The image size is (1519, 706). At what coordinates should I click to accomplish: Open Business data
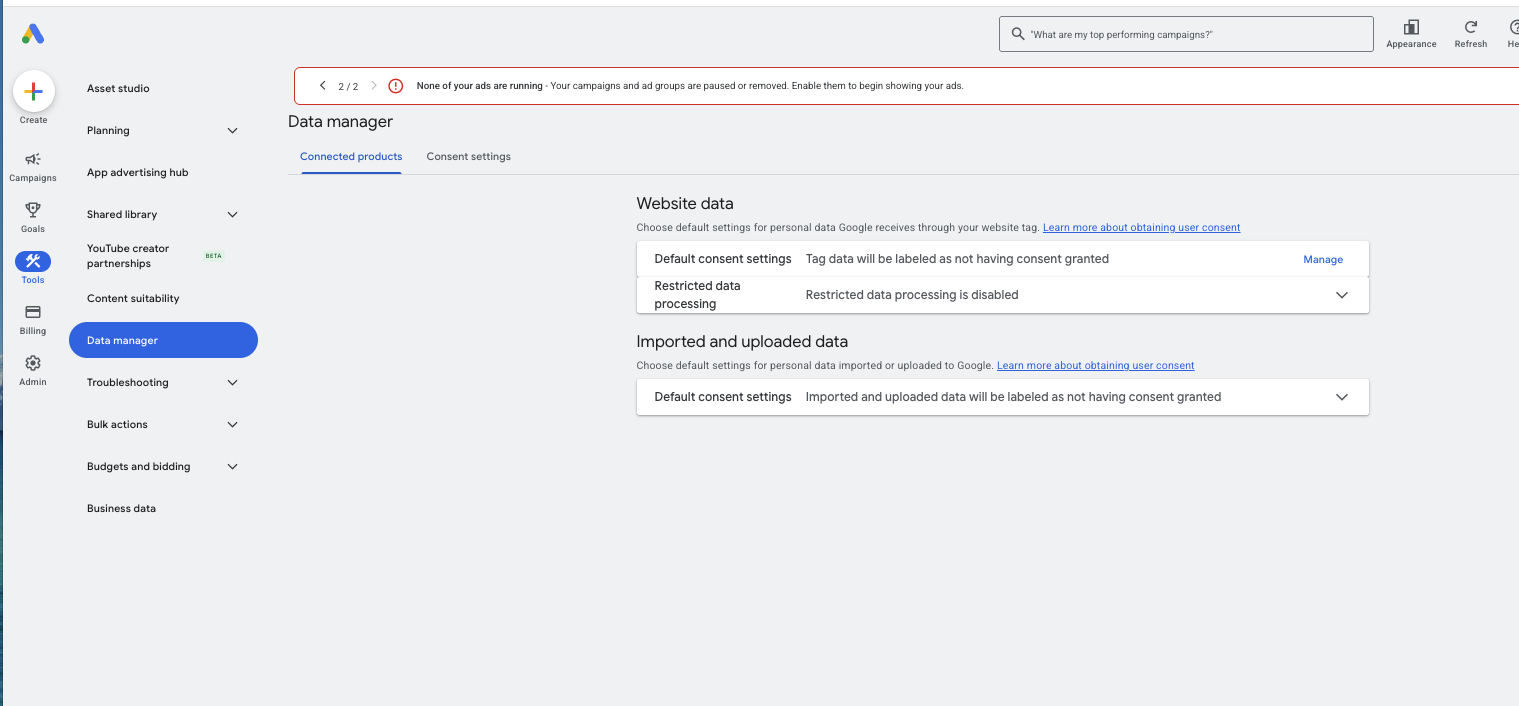[x=121, y=509]
